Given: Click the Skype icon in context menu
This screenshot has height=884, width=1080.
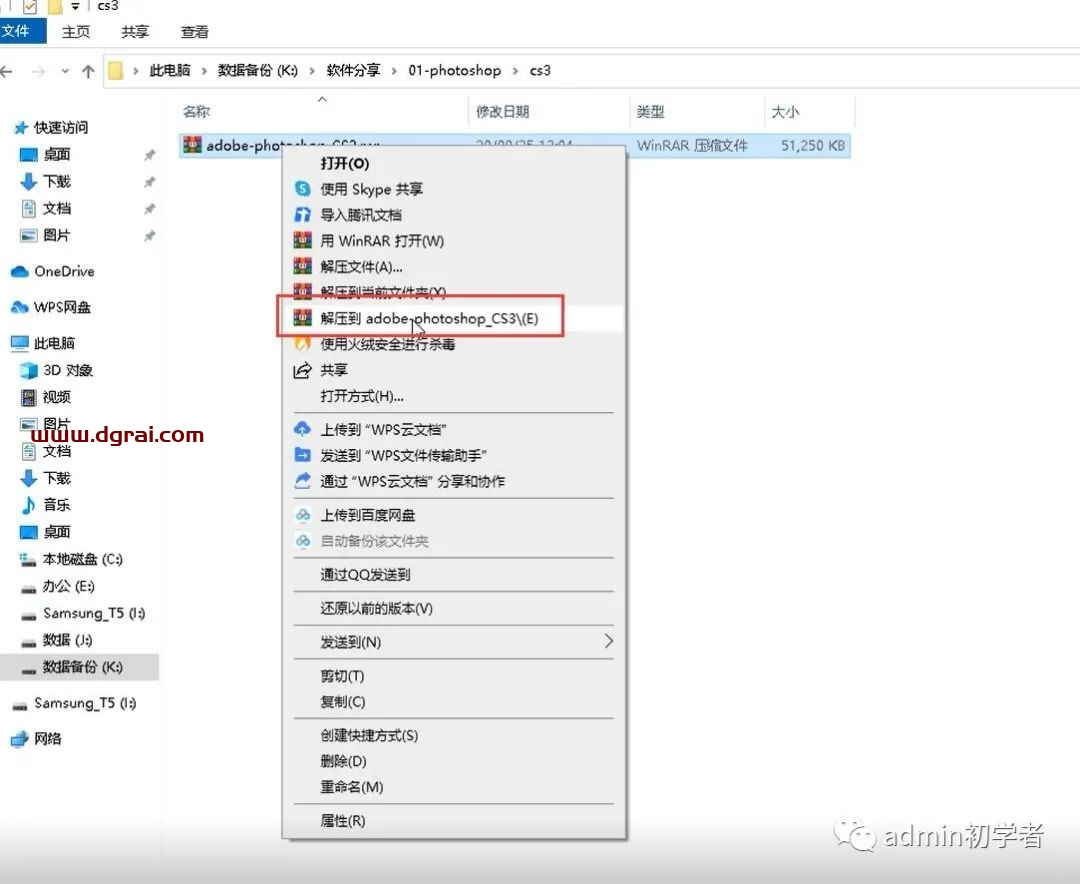Looking at the screenshot, I should (302, 189).
